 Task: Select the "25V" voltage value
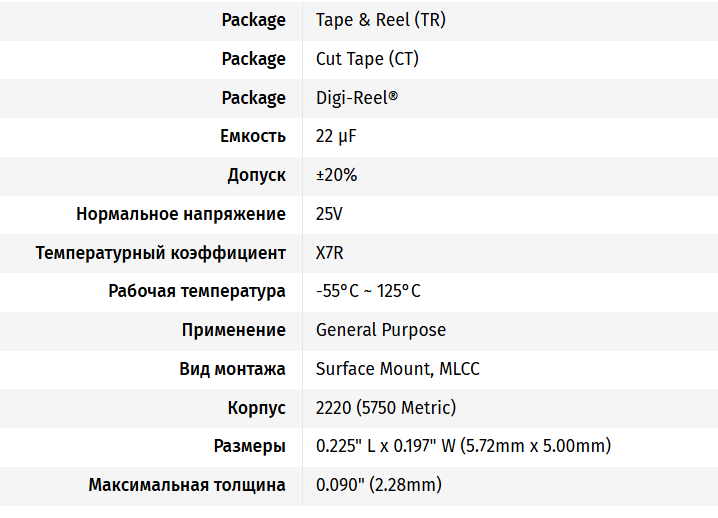click(329, 214)
